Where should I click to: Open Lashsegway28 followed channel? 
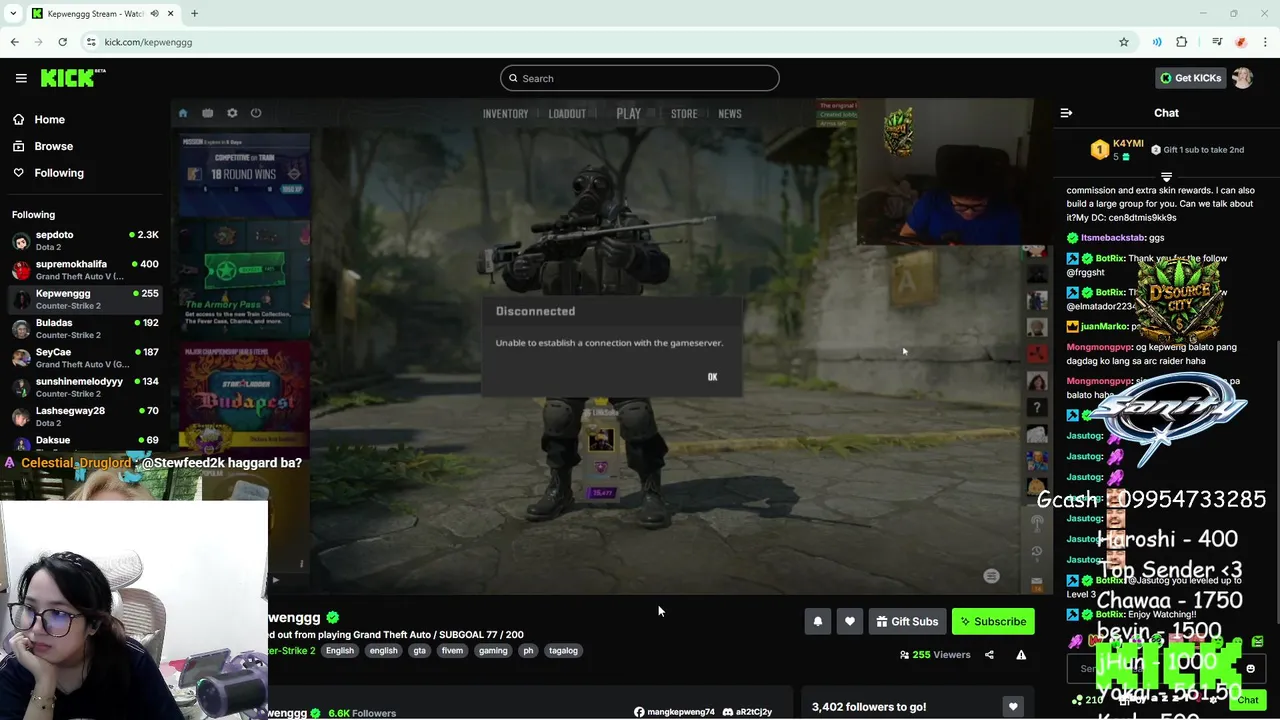click(85, 416)
